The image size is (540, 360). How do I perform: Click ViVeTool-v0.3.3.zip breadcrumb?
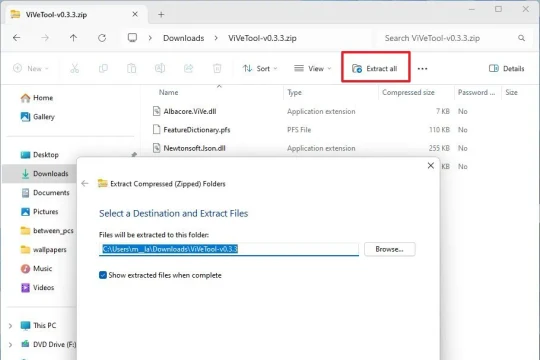click(262, 38)
